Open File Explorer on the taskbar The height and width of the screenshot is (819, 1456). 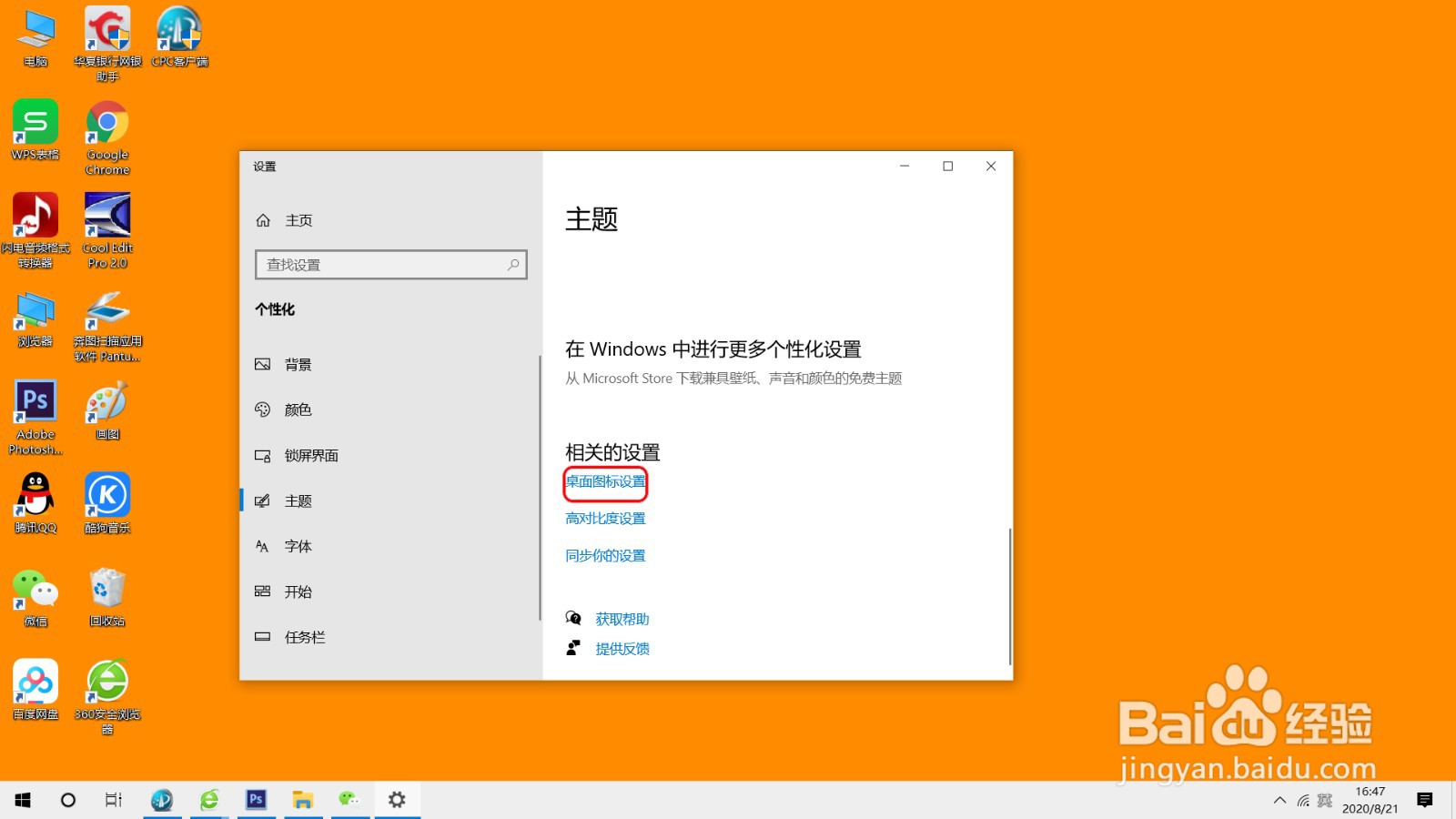pos(303,800)
